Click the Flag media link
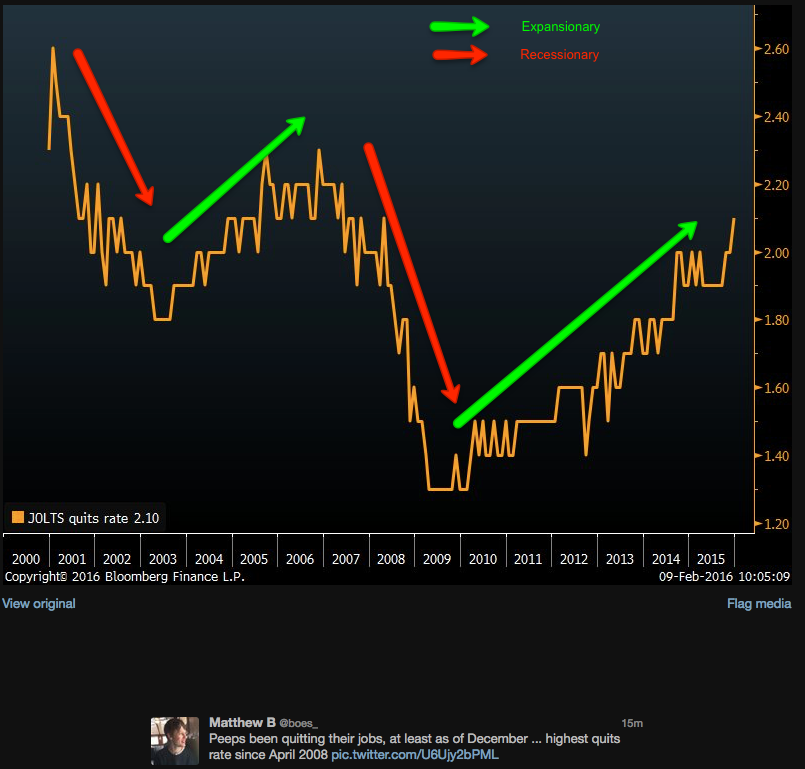The height and width of the screenshot is (769, 805). (759, 603)
